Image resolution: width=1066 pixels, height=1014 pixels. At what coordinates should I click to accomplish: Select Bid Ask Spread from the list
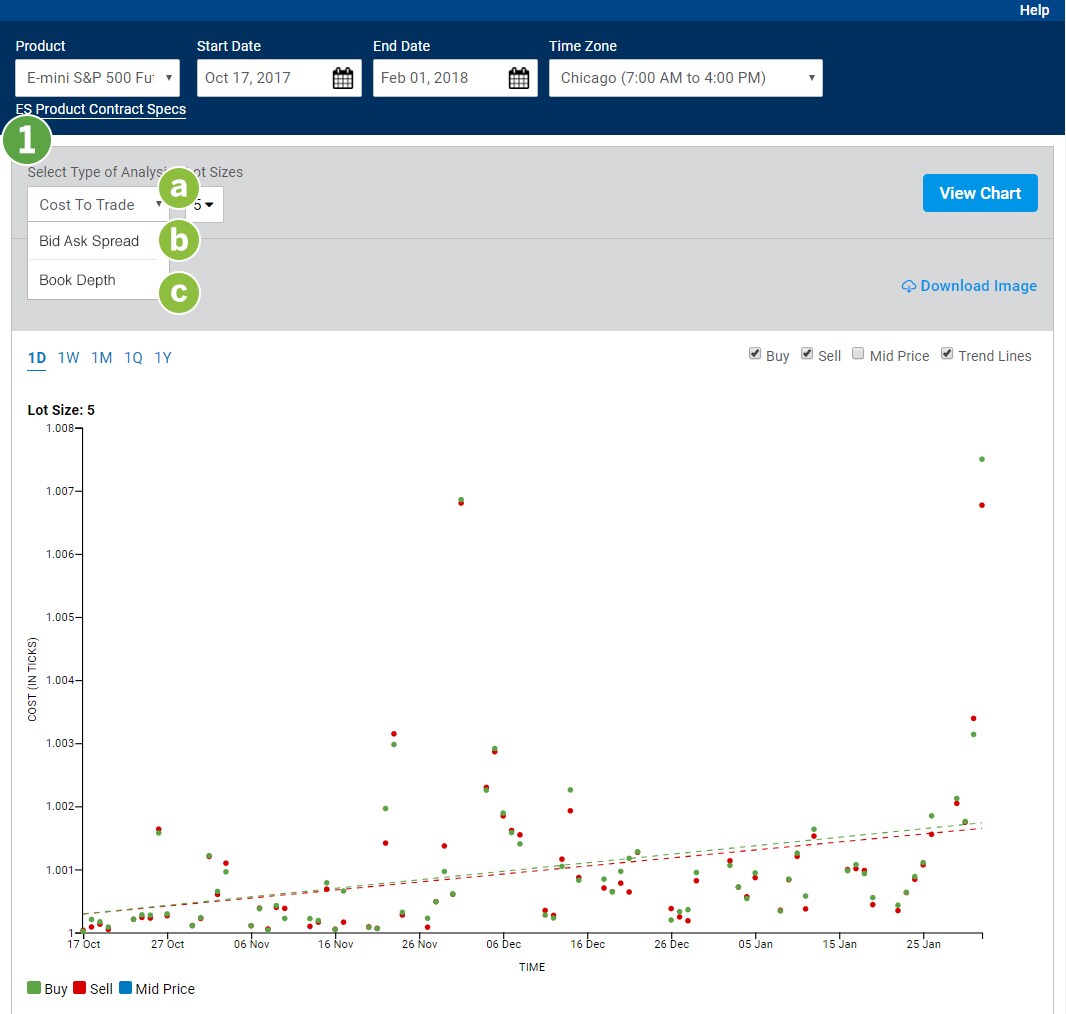coord(90,241)
